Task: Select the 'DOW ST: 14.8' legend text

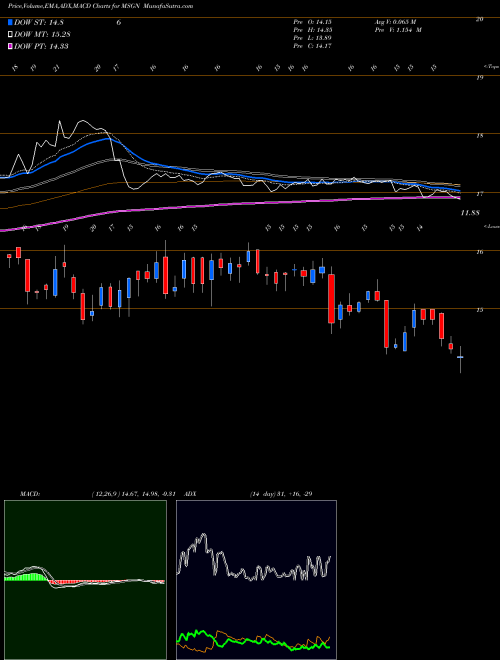Action: (x=39, y=22)
